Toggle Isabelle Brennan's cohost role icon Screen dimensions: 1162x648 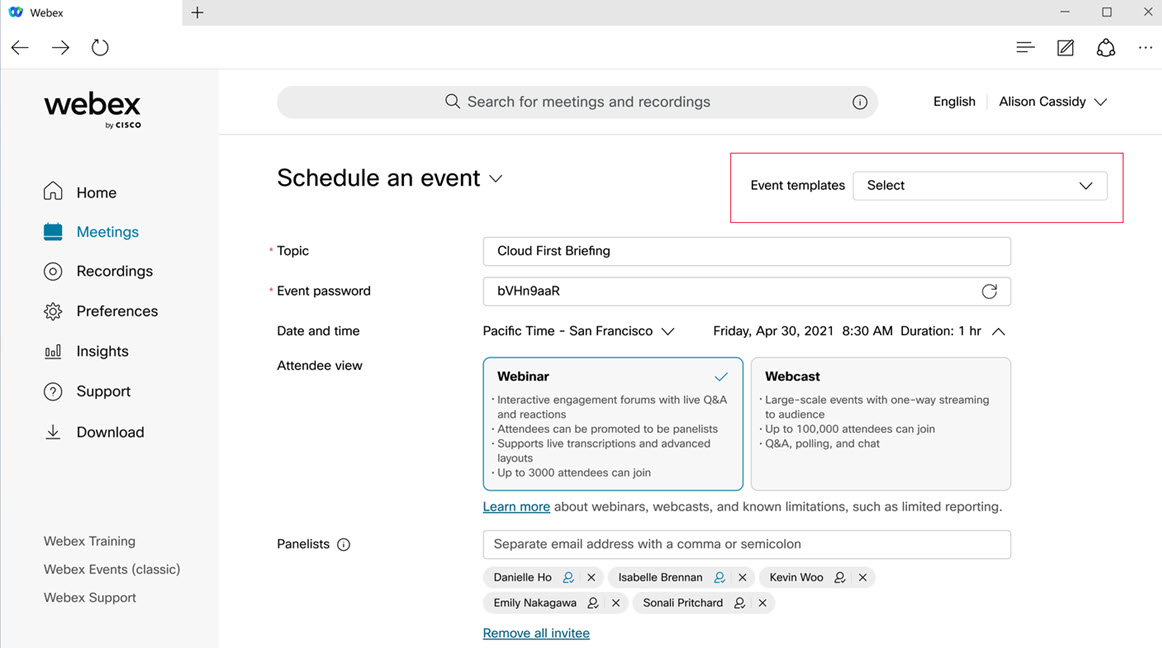click(x=718, y=577)
